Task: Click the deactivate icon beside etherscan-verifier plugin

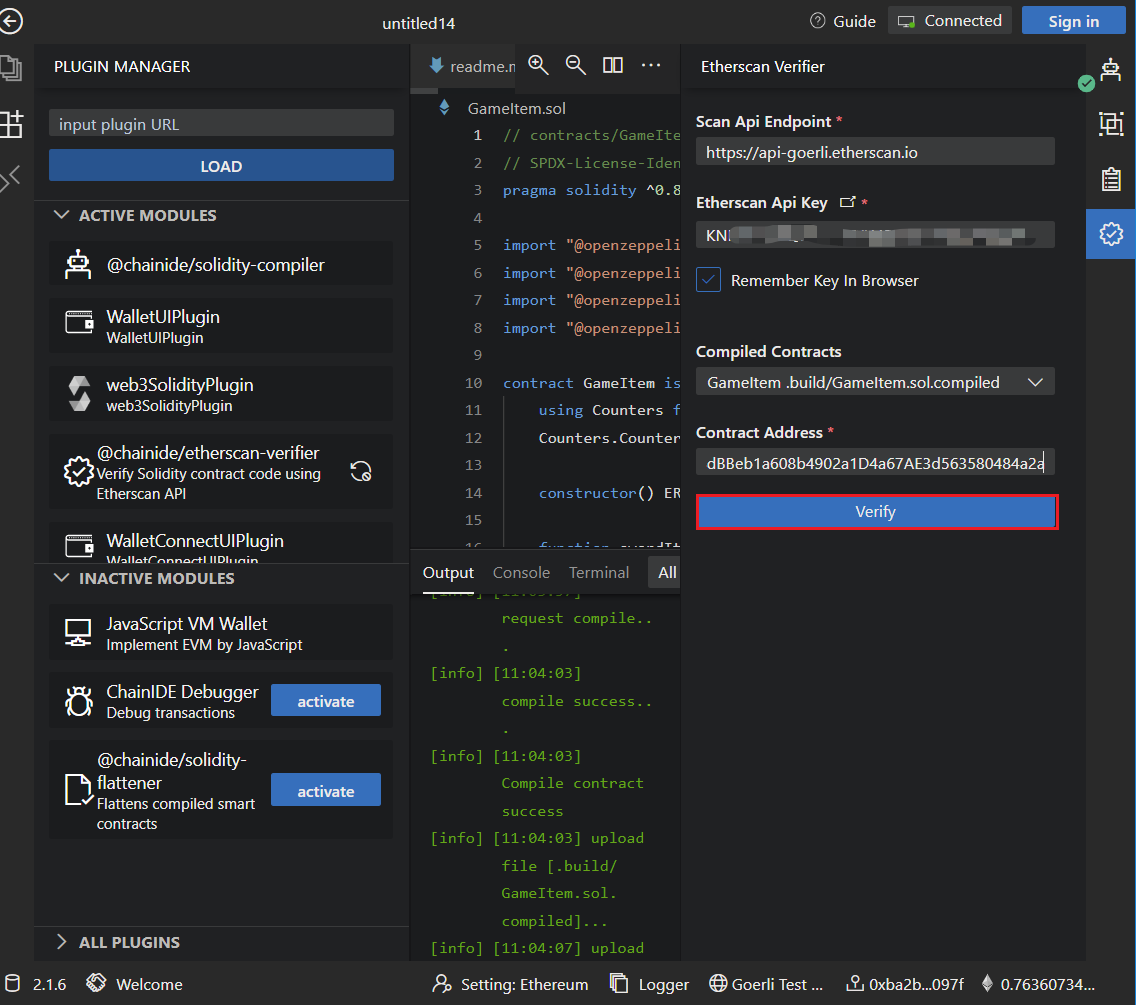Action: click(x=361, y=472)
